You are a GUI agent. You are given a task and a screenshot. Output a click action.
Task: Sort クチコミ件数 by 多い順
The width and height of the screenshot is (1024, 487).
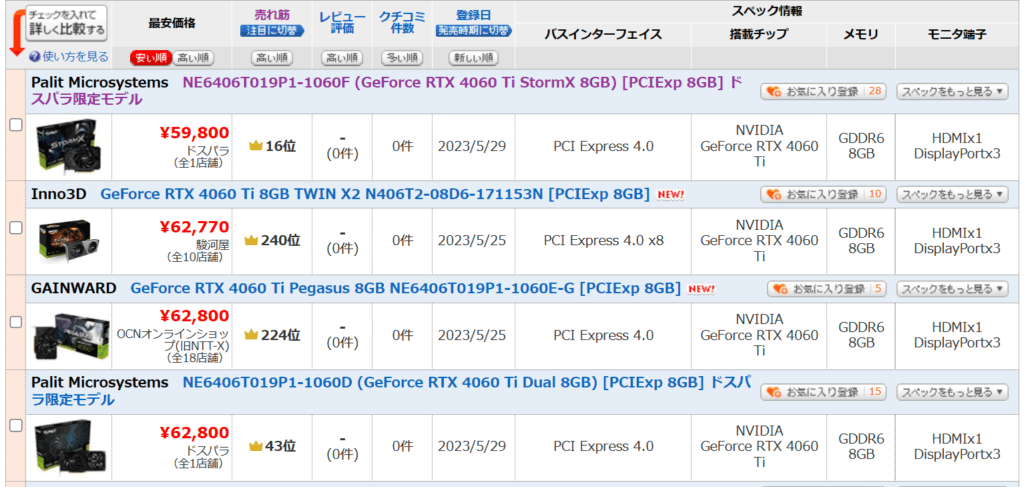[x=402, y=58]
